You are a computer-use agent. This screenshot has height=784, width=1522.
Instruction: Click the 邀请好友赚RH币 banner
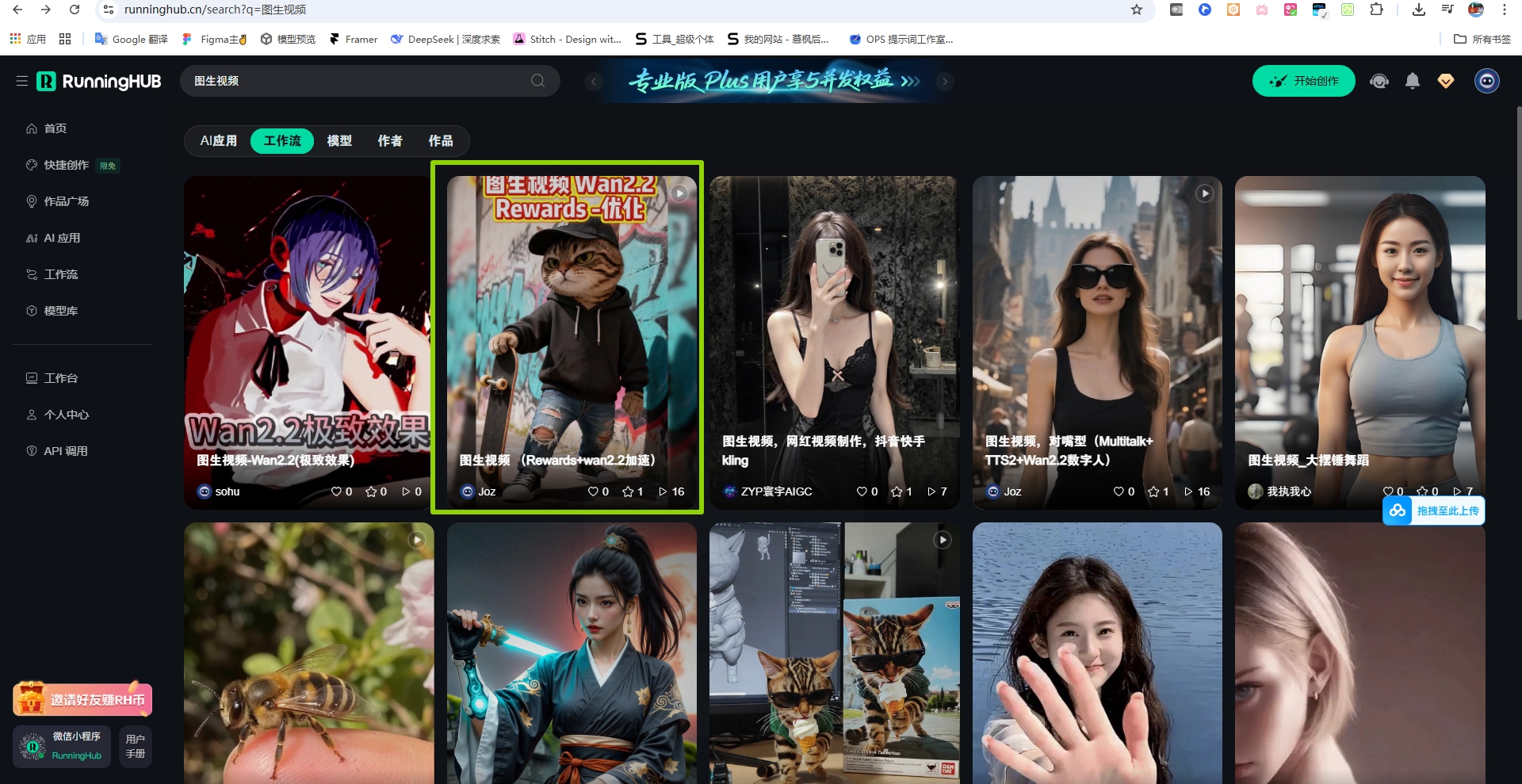(82, 699)
